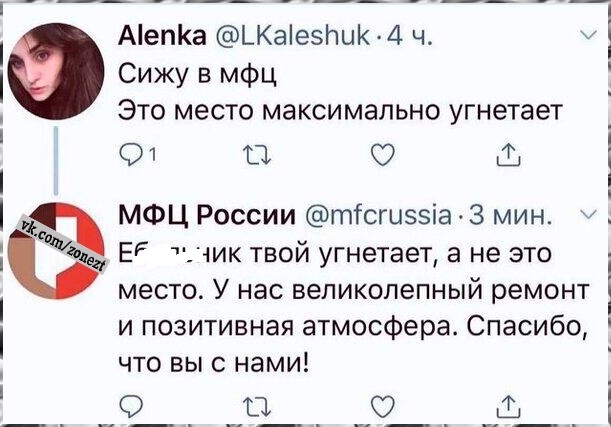Retweet the МФЦ России reply
The image size is (611, 427).
click(x=256, y=407)
